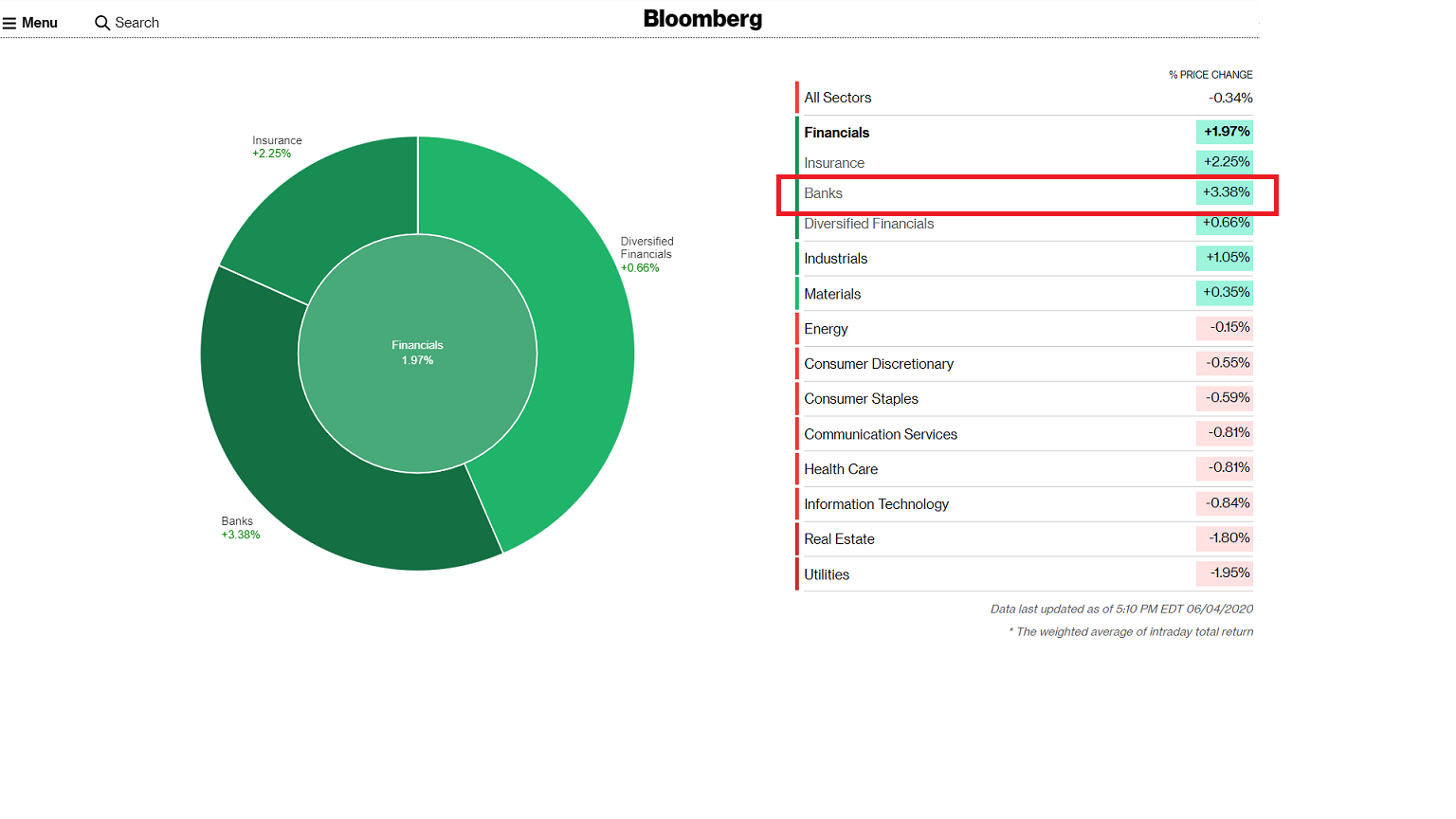Image resolution: width=1456 pixels, height=819 pixels.
Task: Click the Insurance +2.25% chart label
Action: 277,147
